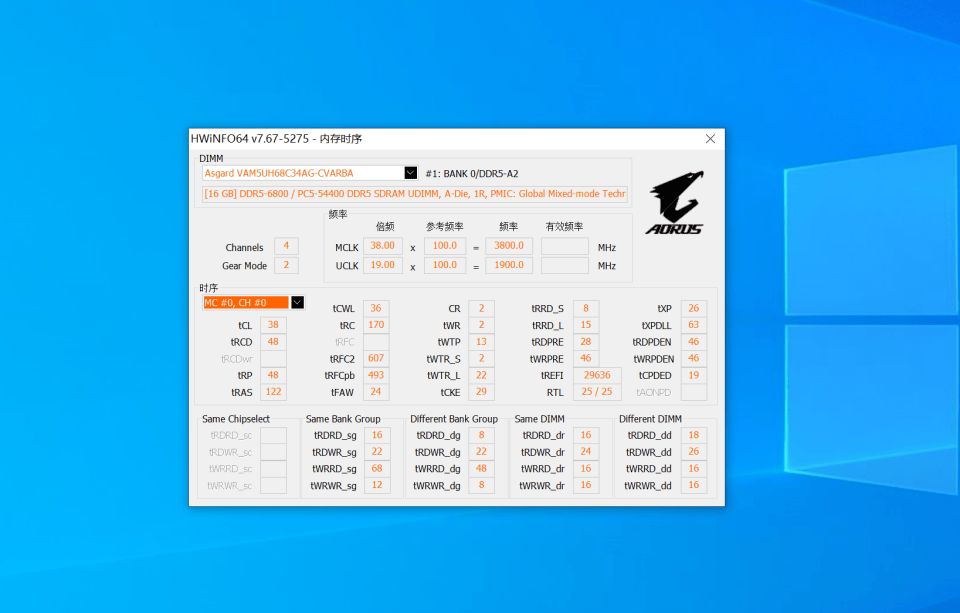
Task: Click tRDWR_dg value 22 under Different Bank Group
Action: pyautogui.click(x=481, y=451)
